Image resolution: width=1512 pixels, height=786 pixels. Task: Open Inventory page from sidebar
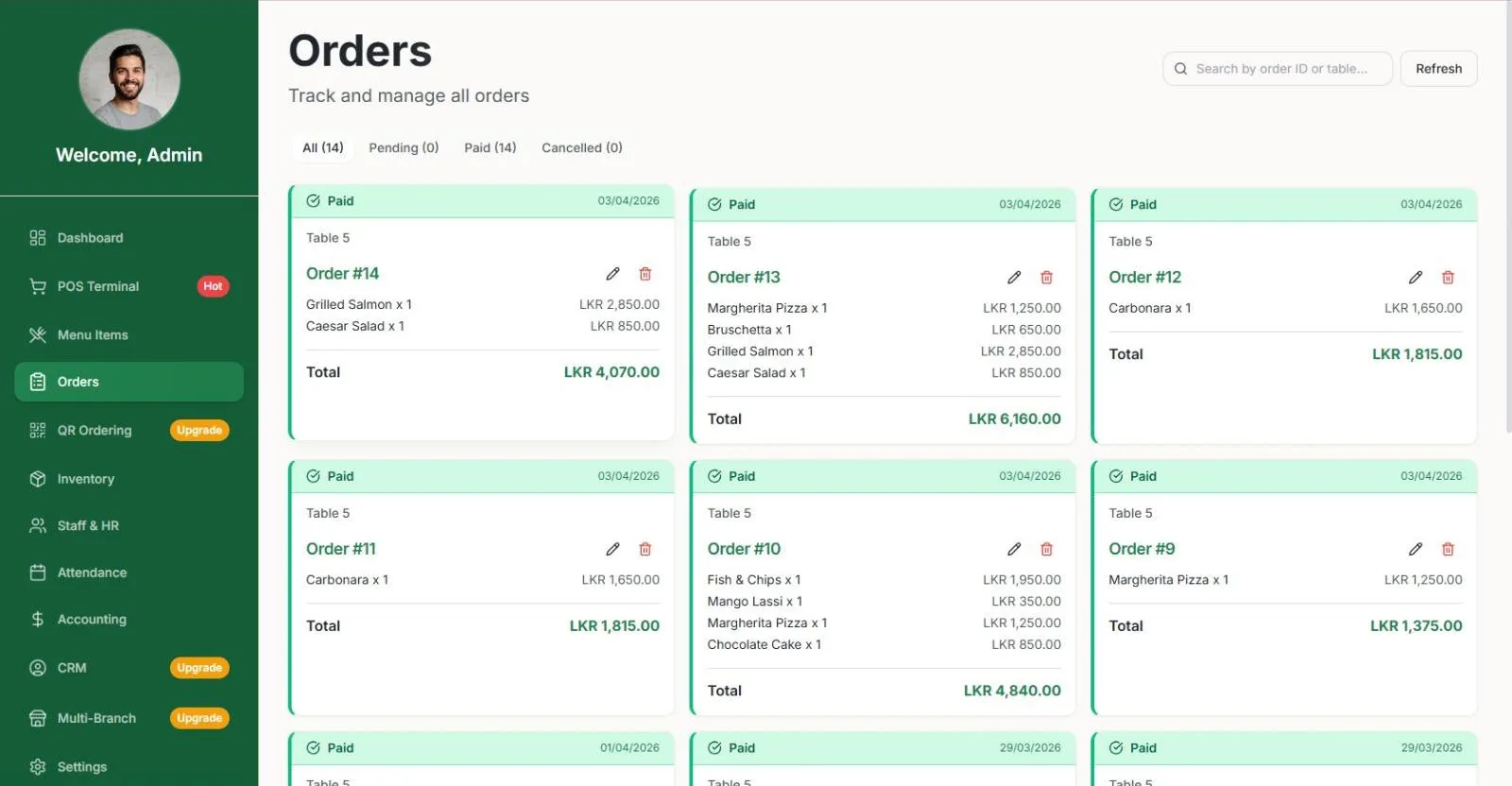click(129, 479)
